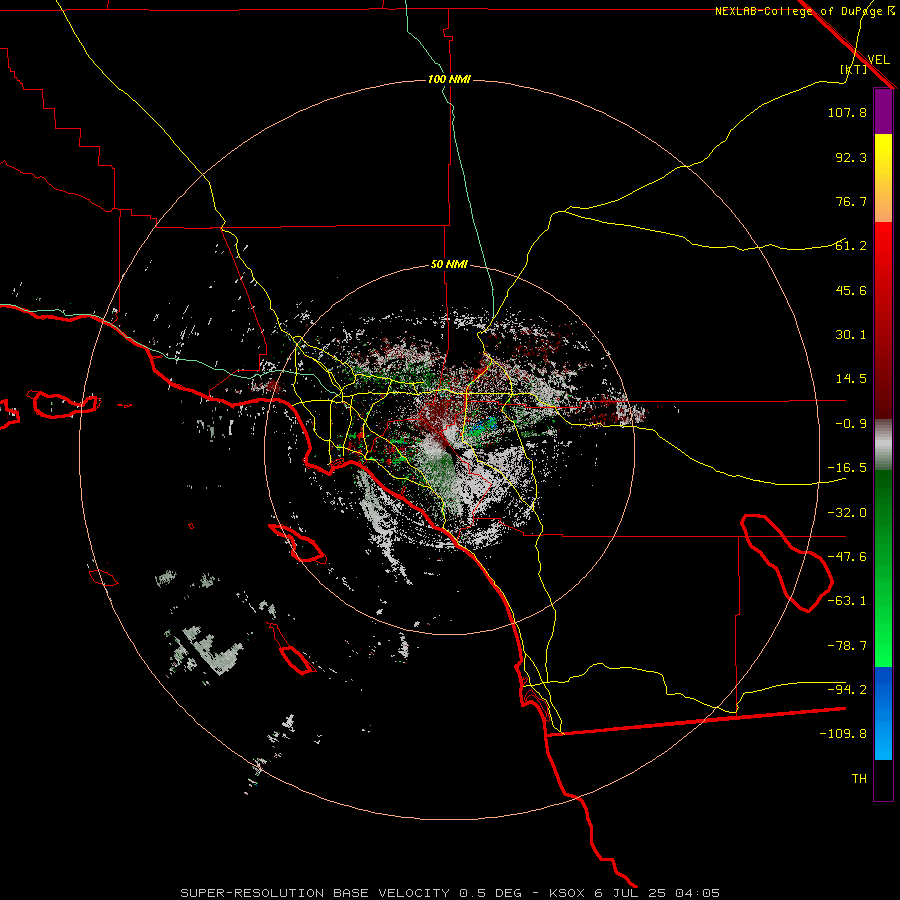Click the blue velocity echo near radar center

point(482,426)
